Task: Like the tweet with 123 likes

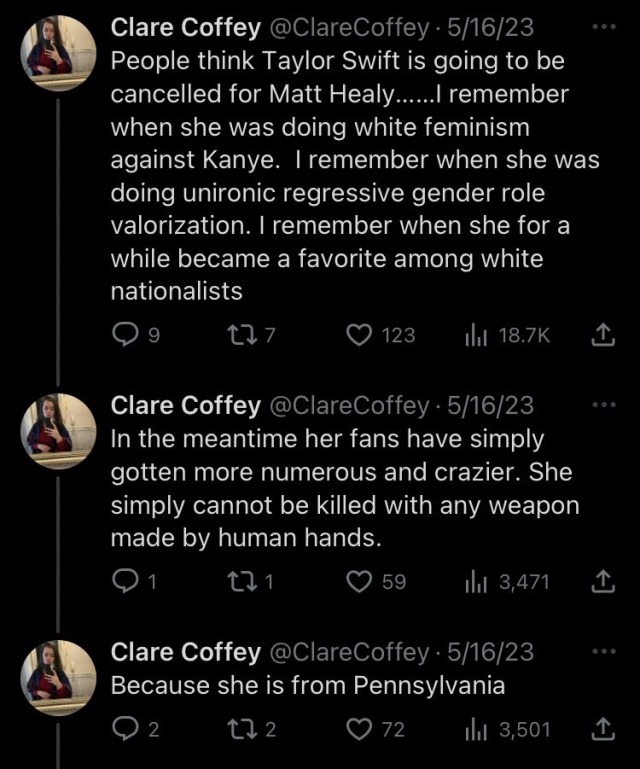Action: (359, 335)
